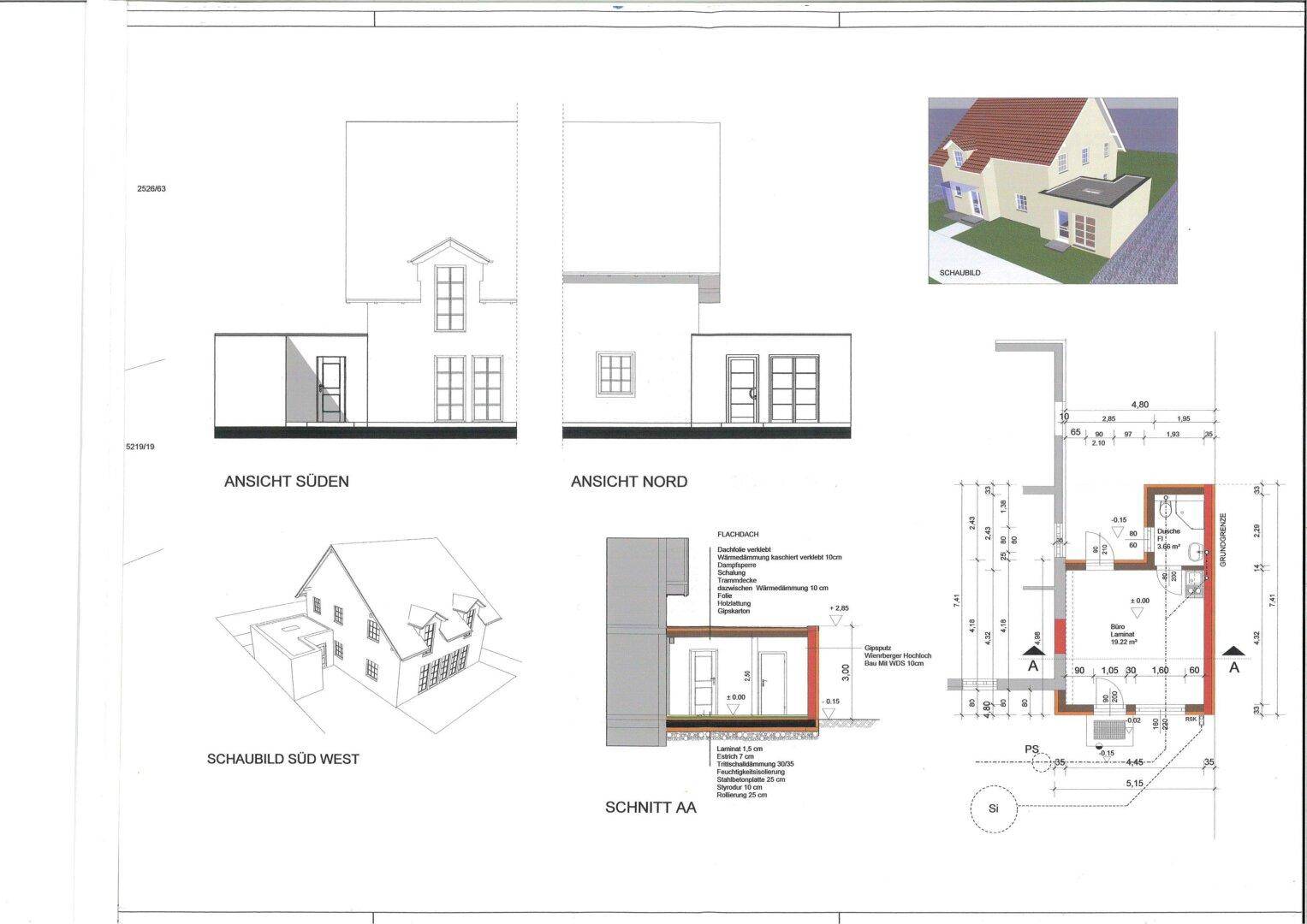Click the double glass door in north elevation

click(x=793, y=388)
